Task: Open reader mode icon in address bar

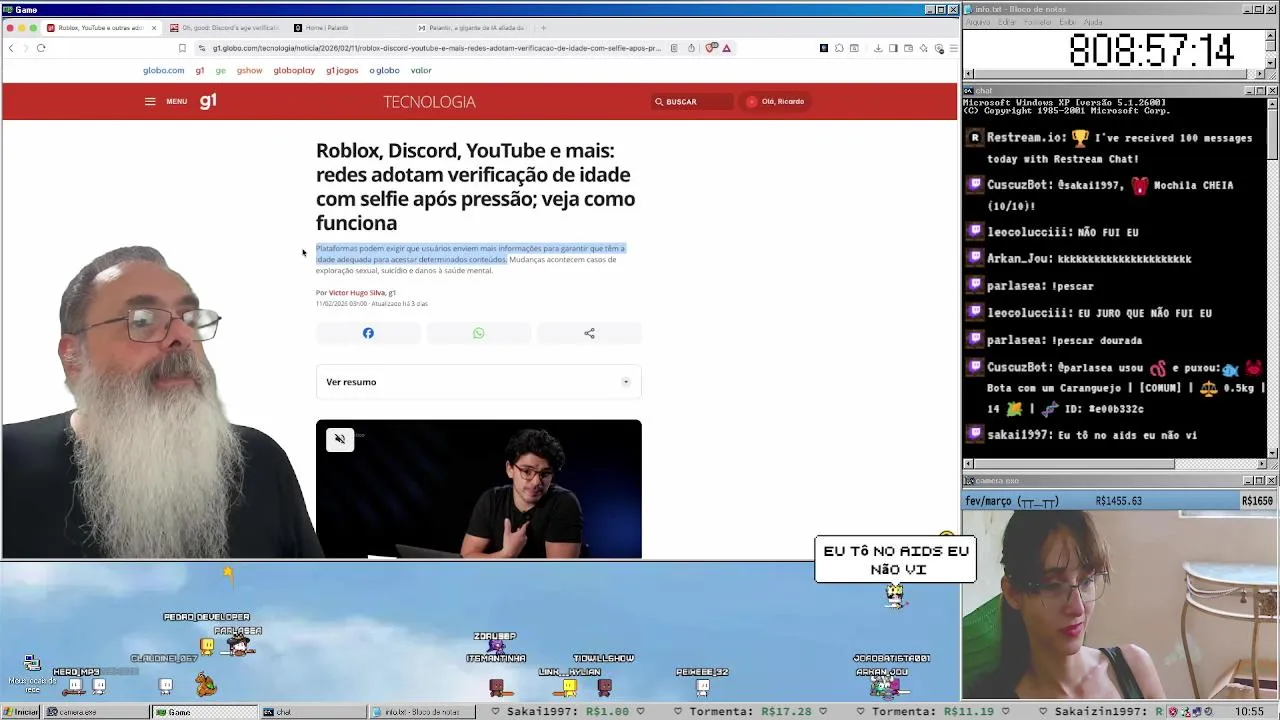Action: point(674,48)
